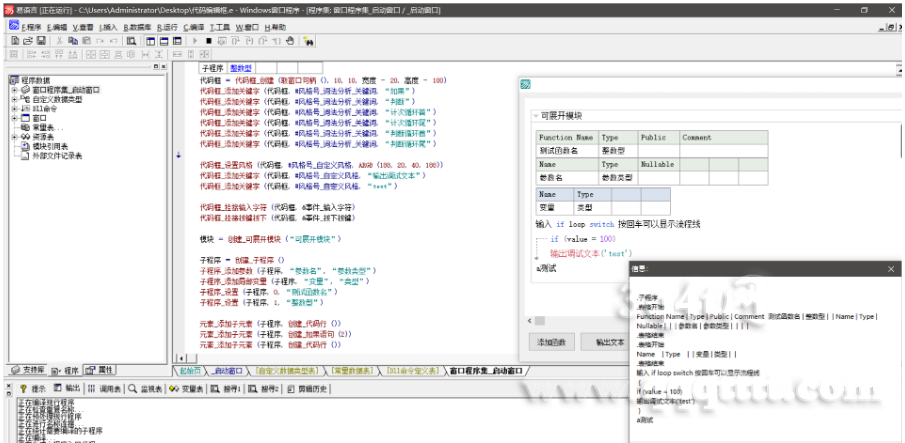Viewport: 905px width, 443px height.
Task: Click the Stop black square icon
Action: click(209, 41)
